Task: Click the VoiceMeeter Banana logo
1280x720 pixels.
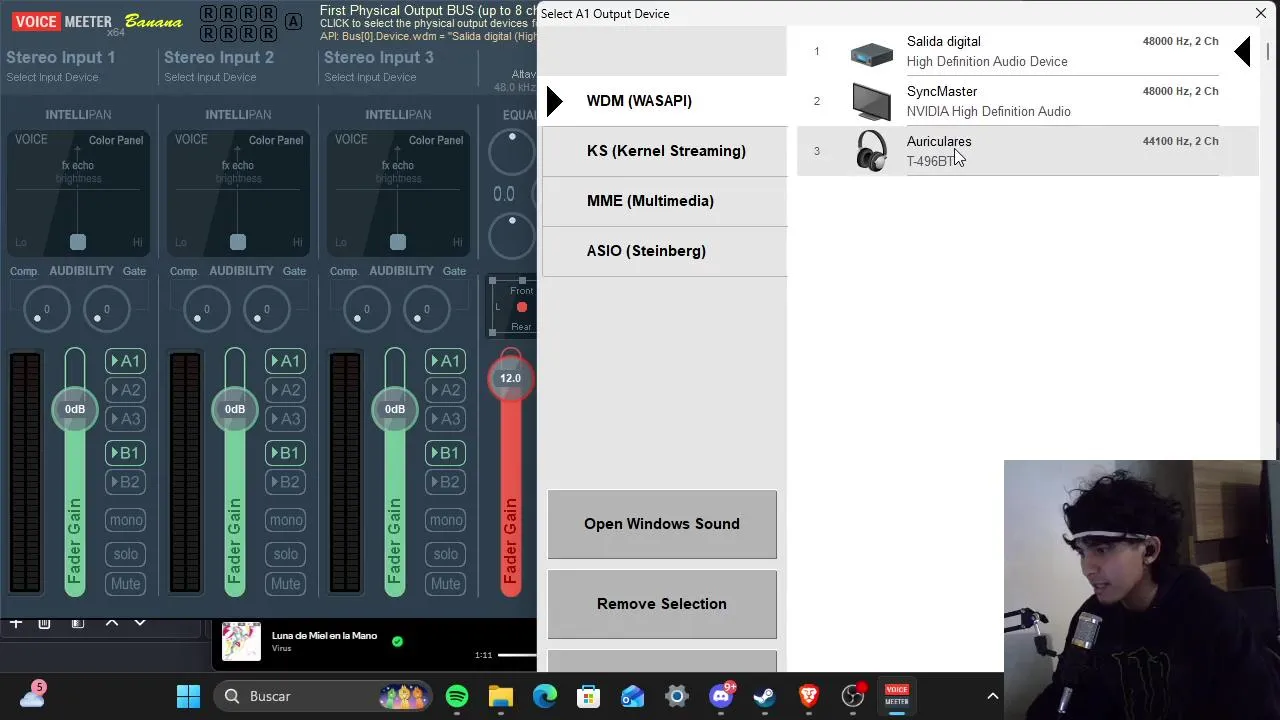Action: point(98,22)
